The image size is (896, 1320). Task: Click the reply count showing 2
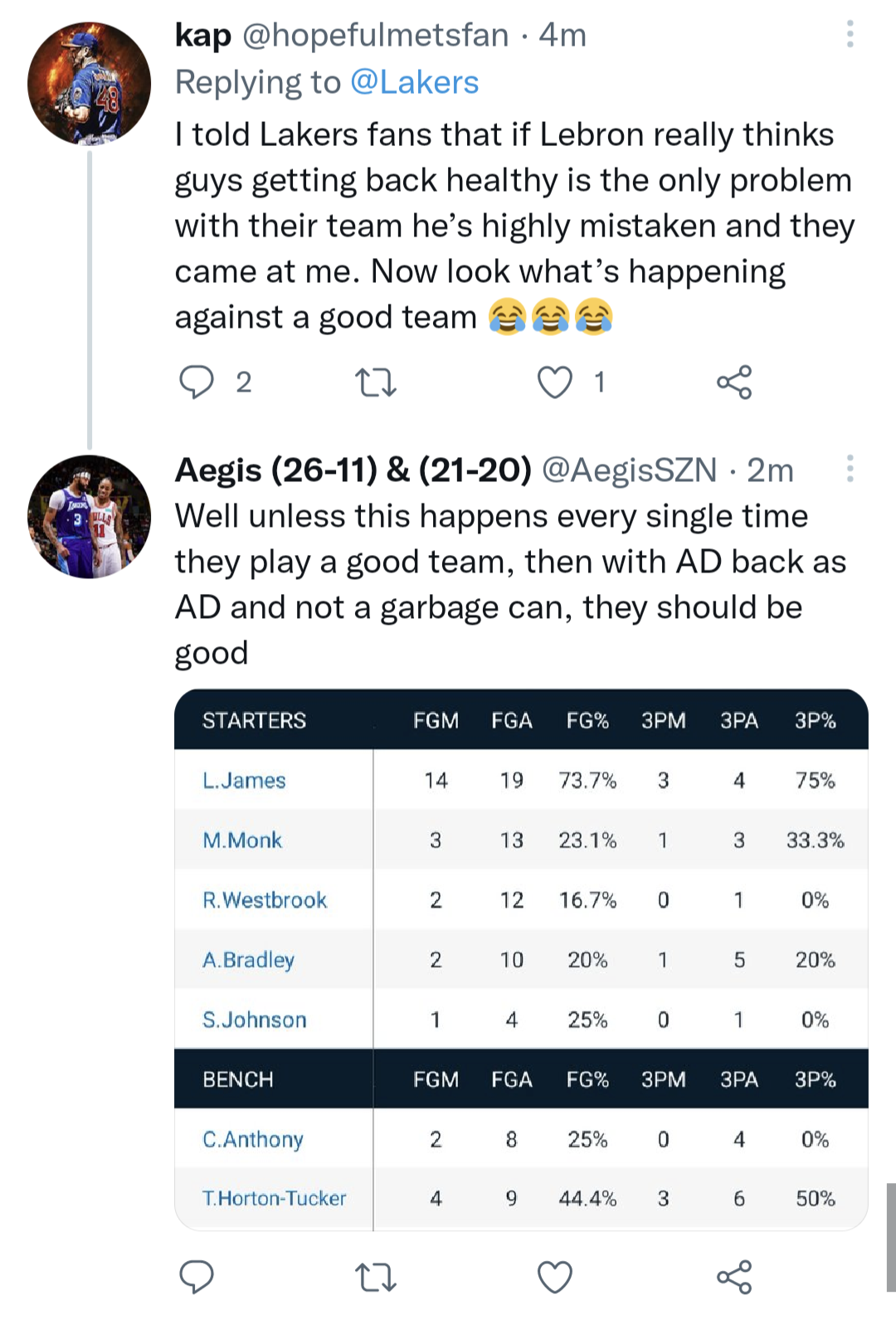point(243,382)
